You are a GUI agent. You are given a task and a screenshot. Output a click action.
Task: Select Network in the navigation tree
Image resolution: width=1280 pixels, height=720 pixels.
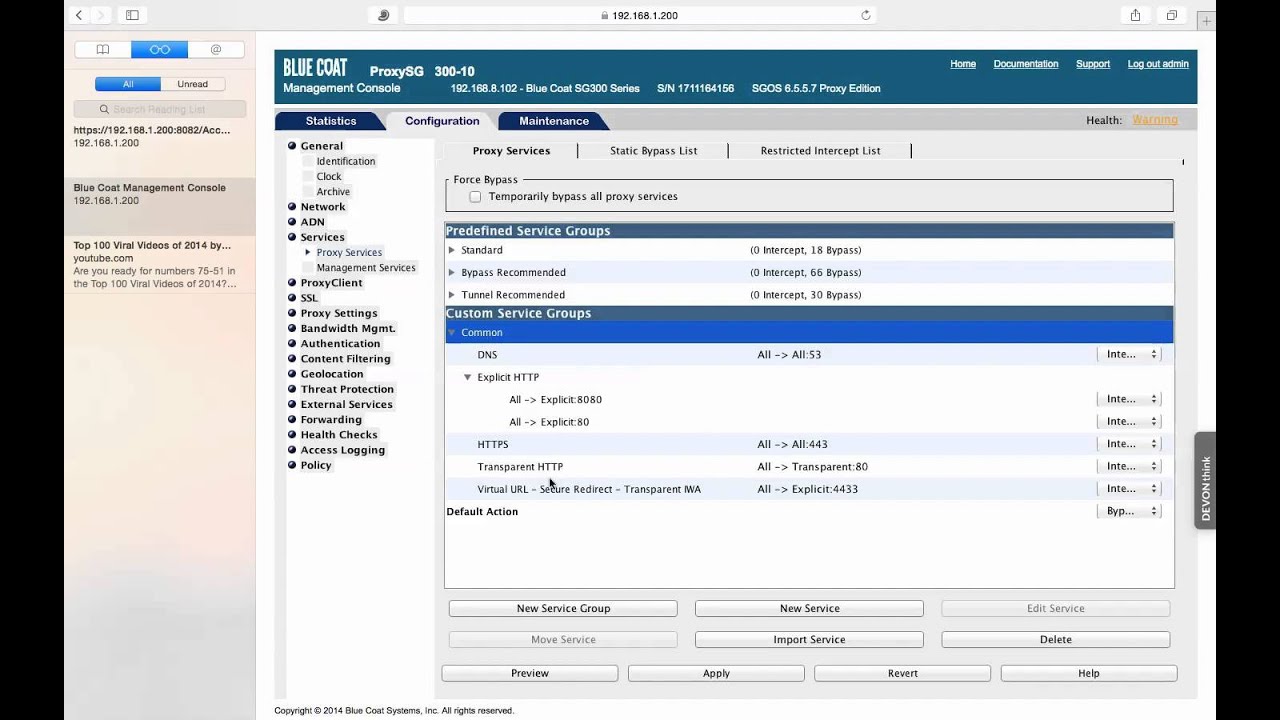point(323,207)
